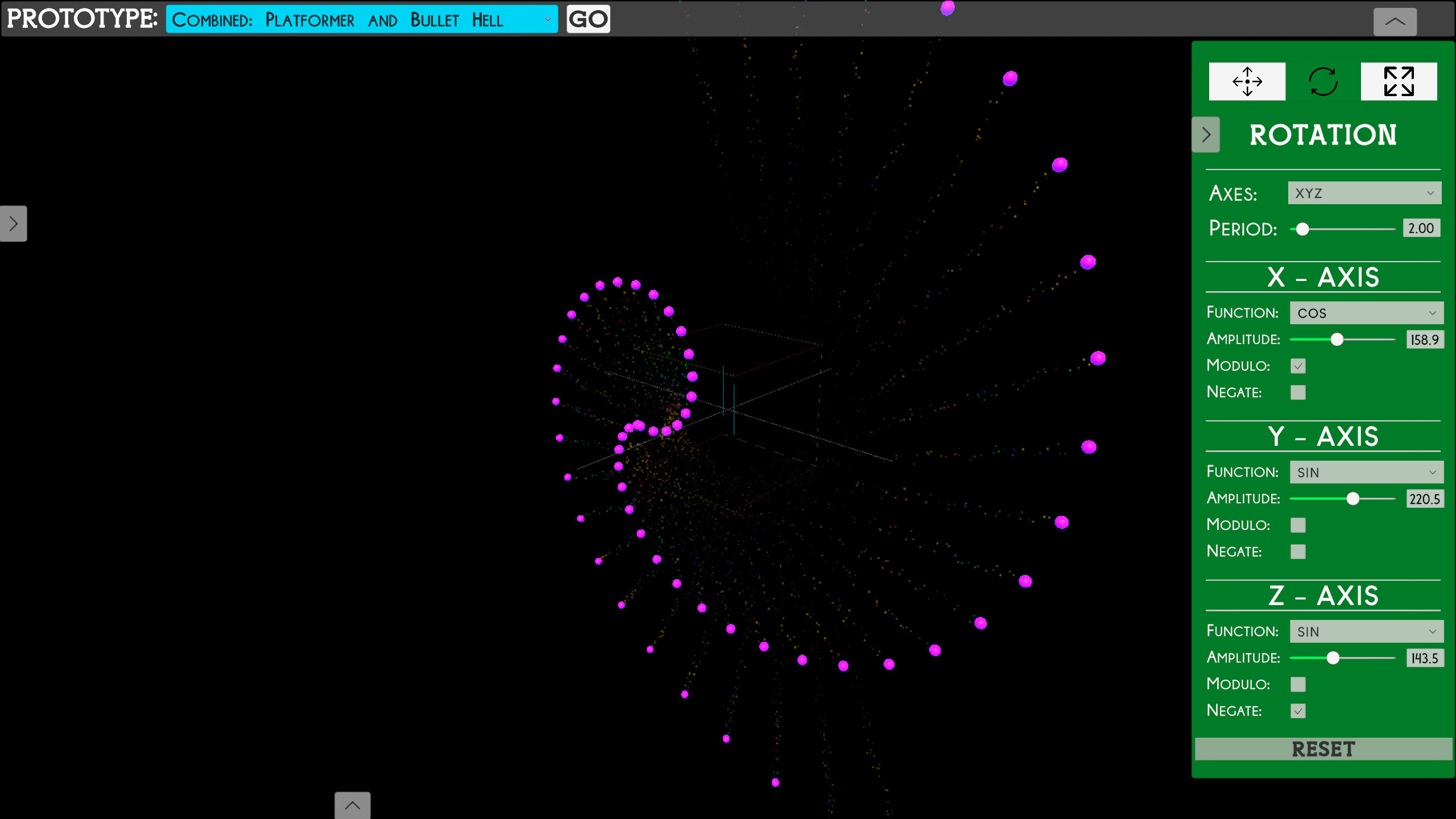Open X-Axis Function cos dropdown

pyautogui.click(x=1366, y=313)
